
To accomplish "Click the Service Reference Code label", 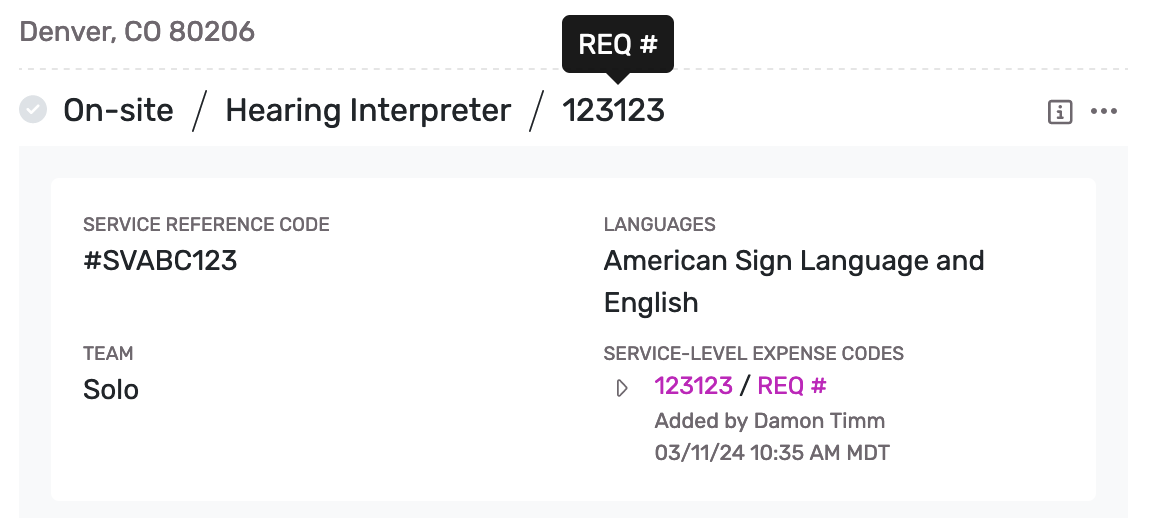I will pos(206,225).
